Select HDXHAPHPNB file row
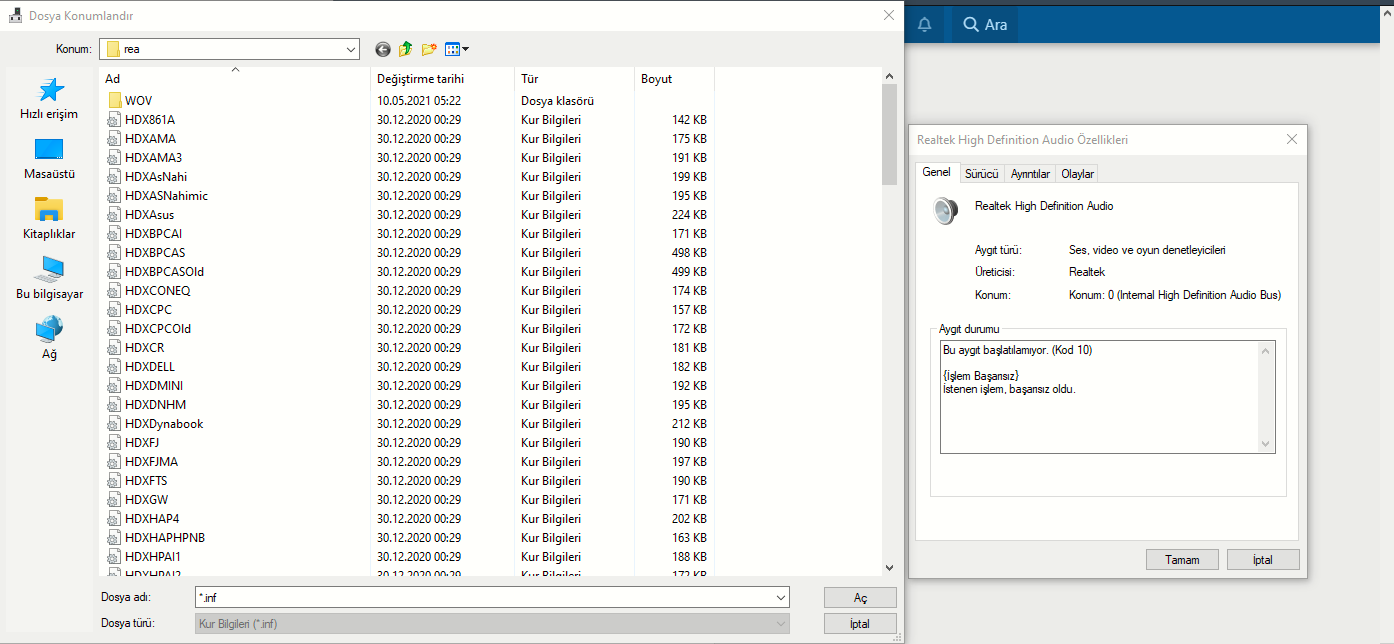The height and width of the screenshot is (644, 1394). [x=409, y=538]
